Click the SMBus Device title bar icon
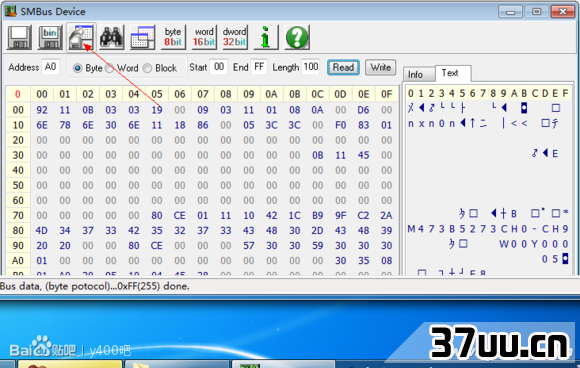580x368 pixels. click(11, 11)
